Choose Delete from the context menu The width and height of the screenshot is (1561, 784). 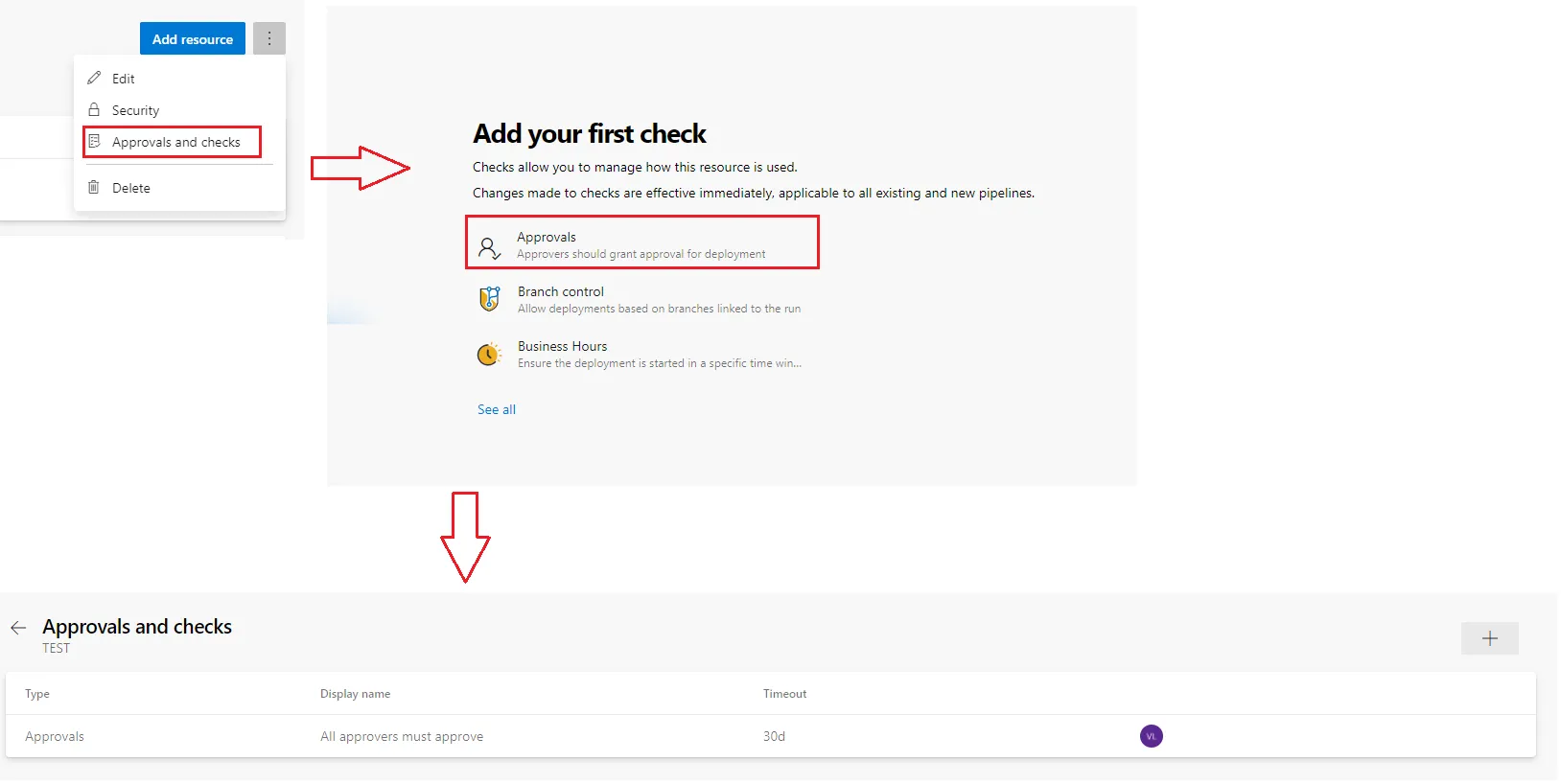click(131, 188)
